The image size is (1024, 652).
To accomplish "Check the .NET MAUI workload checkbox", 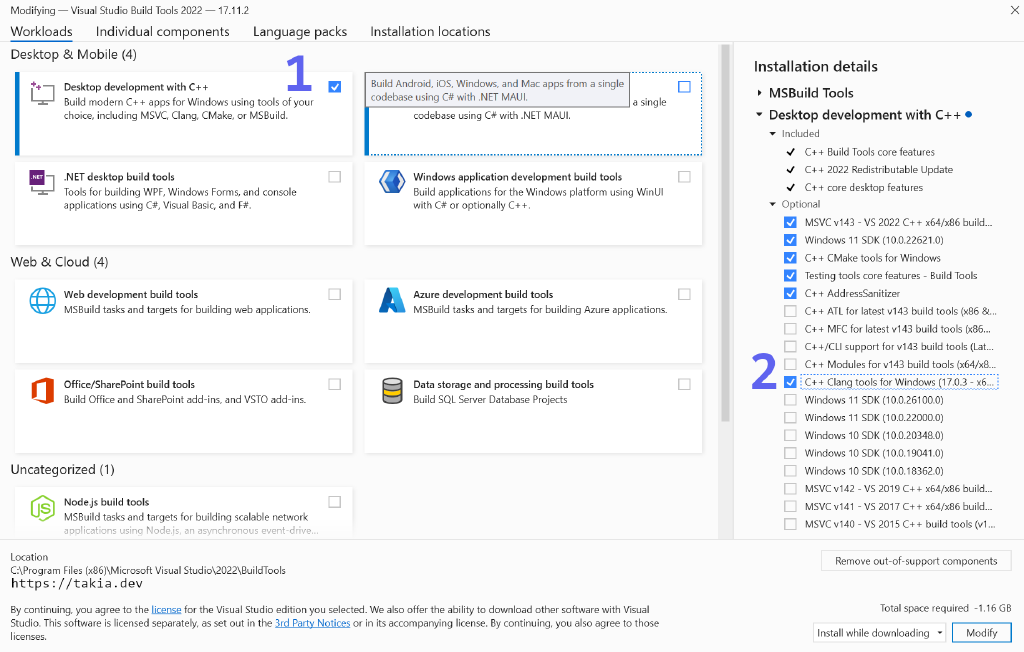I will 684,87.
